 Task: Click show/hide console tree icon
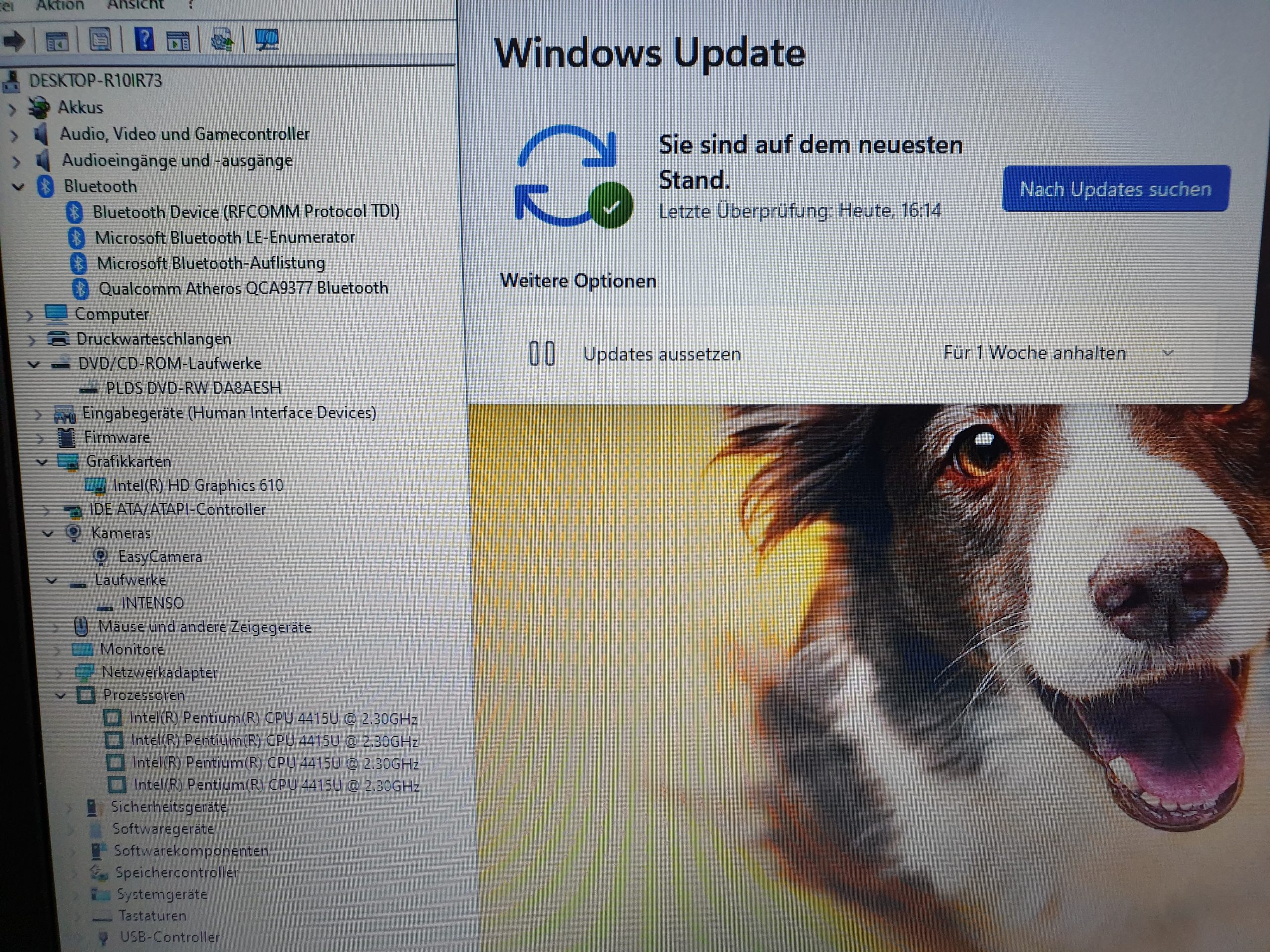57,41
